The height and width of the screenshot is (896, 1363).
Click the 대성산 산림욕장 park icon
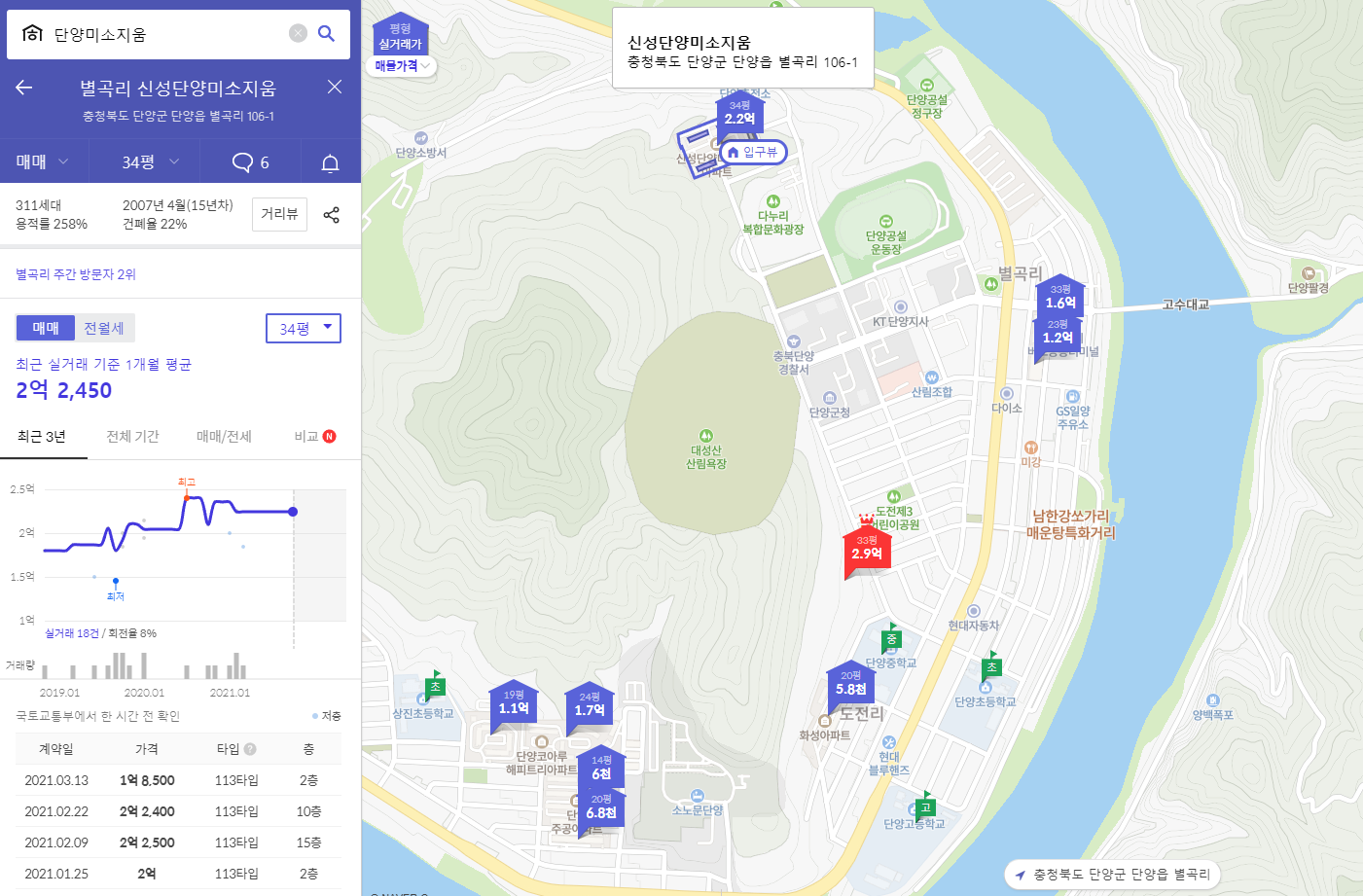coord(706,435)
